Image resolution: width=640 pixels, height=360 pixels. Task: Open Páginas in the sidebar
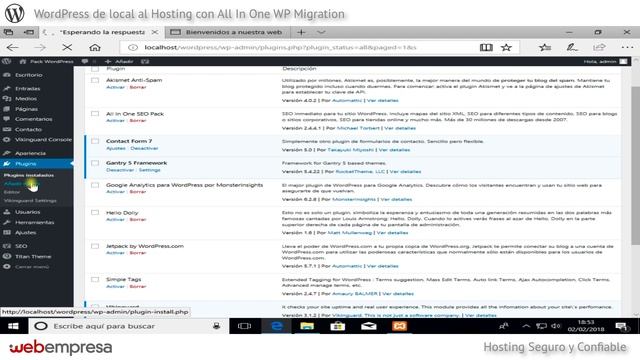[26, 109]
